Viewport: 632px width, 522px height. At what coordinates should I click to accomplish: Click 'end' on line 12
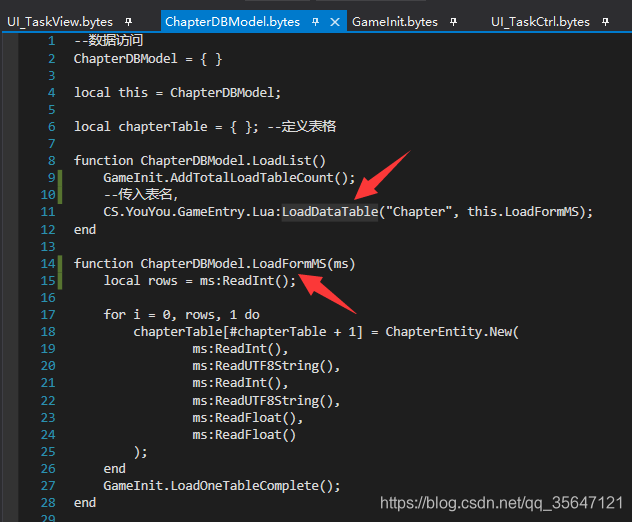[85, 230]
